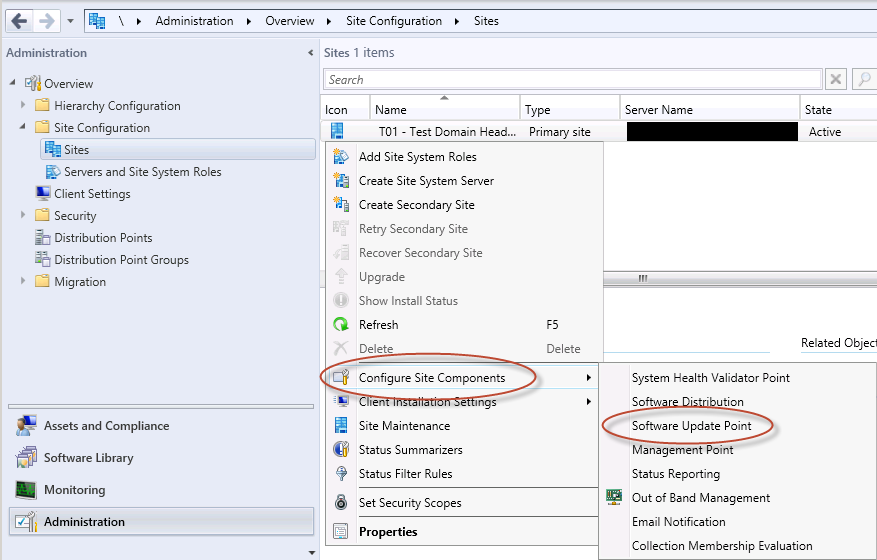Choose Add Site System Roles

[417, 157]
